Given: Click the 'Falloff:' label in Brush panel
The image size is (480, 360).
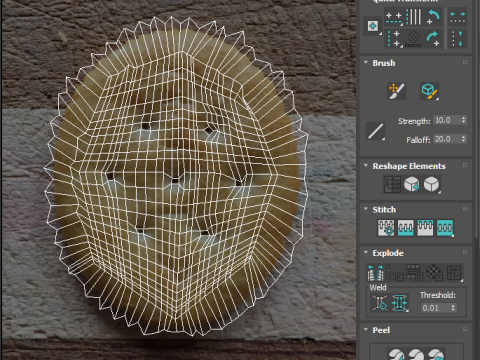Looking at the screenshot, I should pyautogui.click(x=418, y=140).
